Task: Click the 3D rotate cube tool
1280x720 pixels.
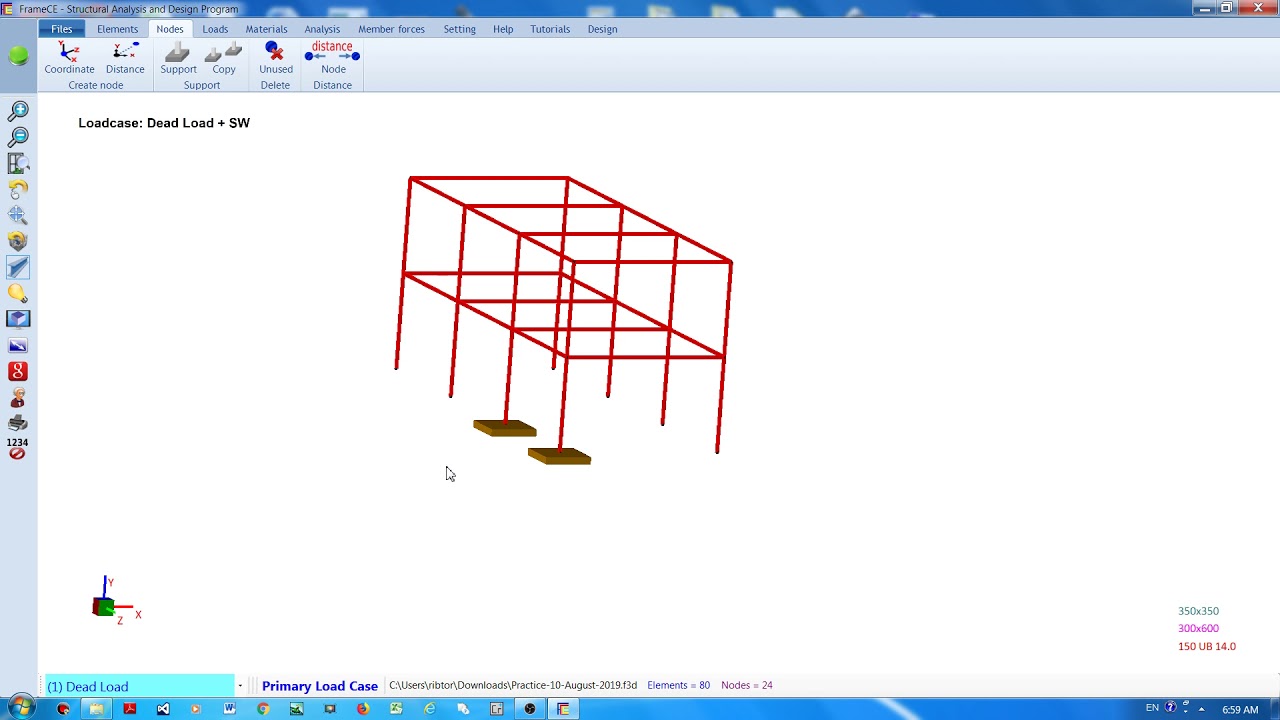Action: [18, 241]
